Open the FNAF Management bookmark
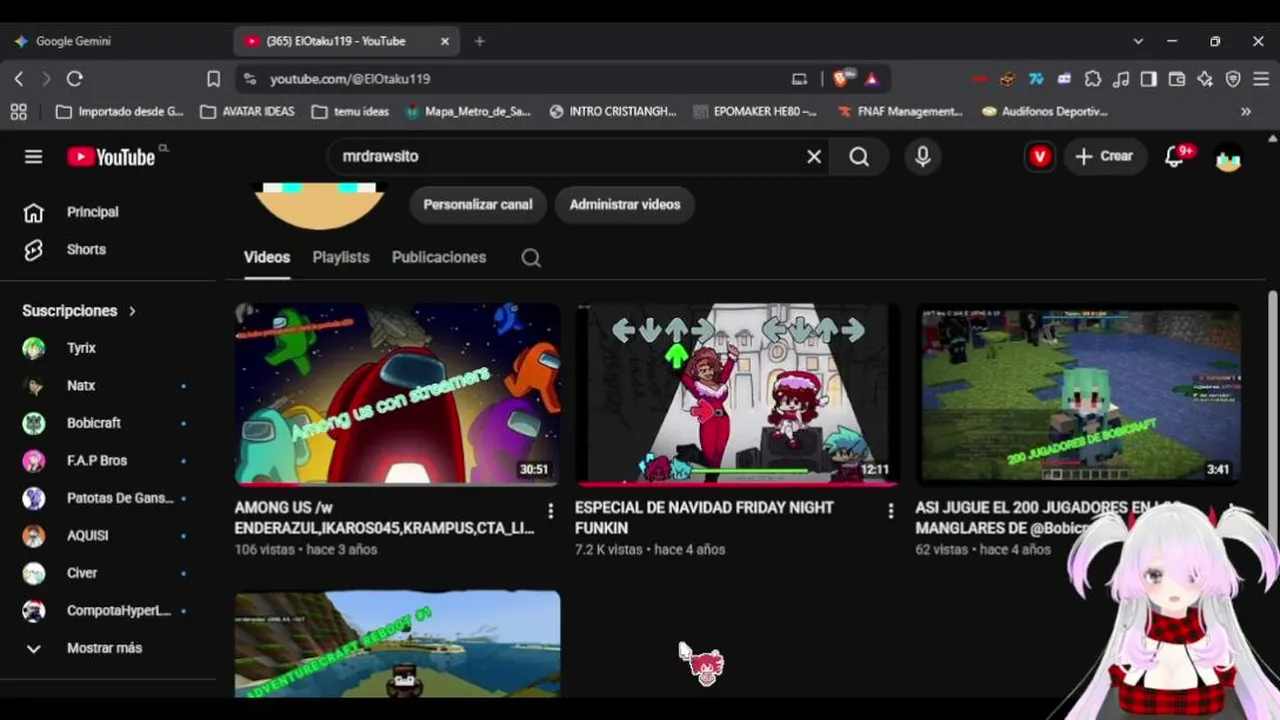Viewport: 1280px width, 720px height. 900,112
